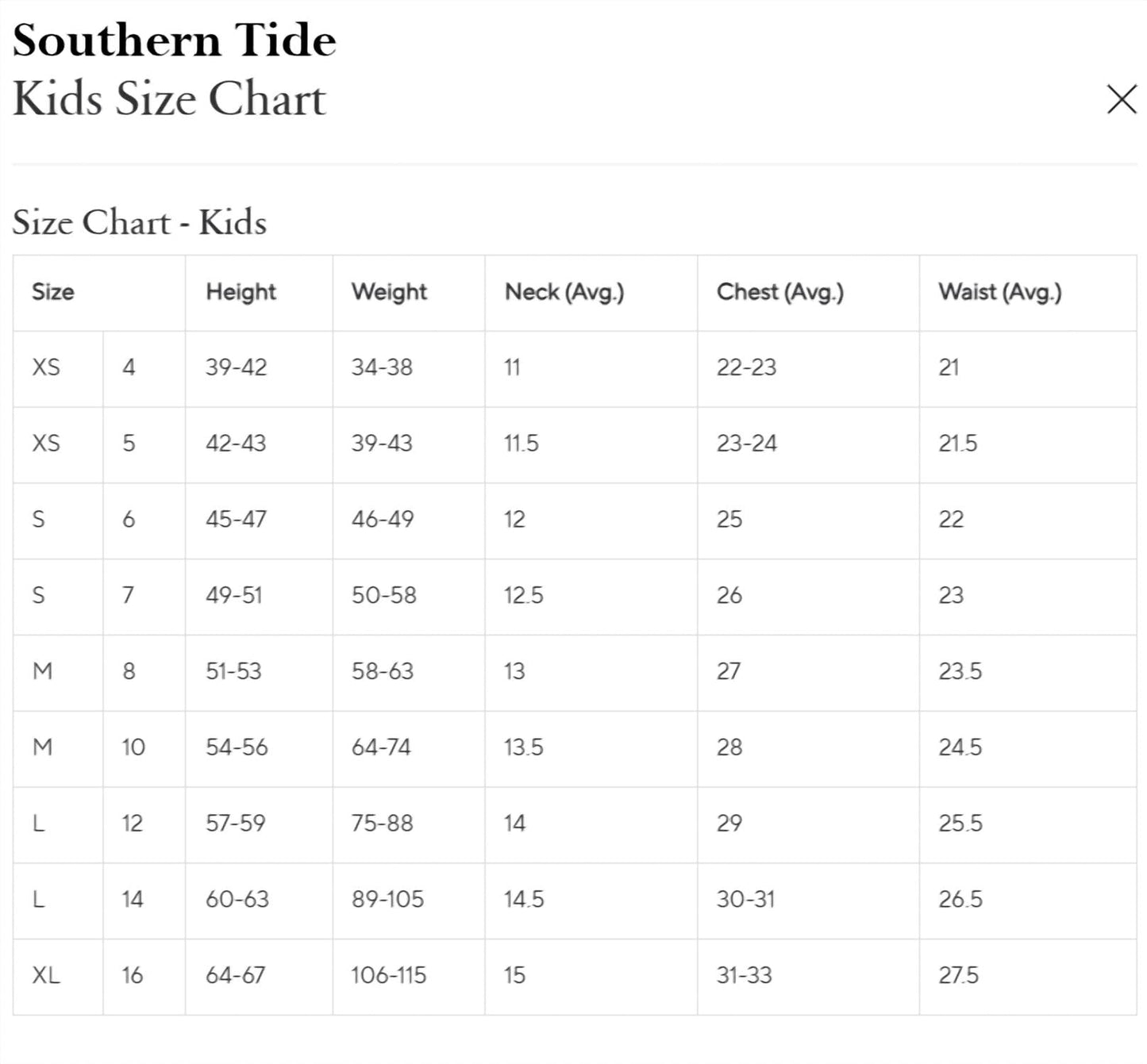The image size is (1147, 1064).
Task: Select the M size 10 row
Action: tap(45, 747)
